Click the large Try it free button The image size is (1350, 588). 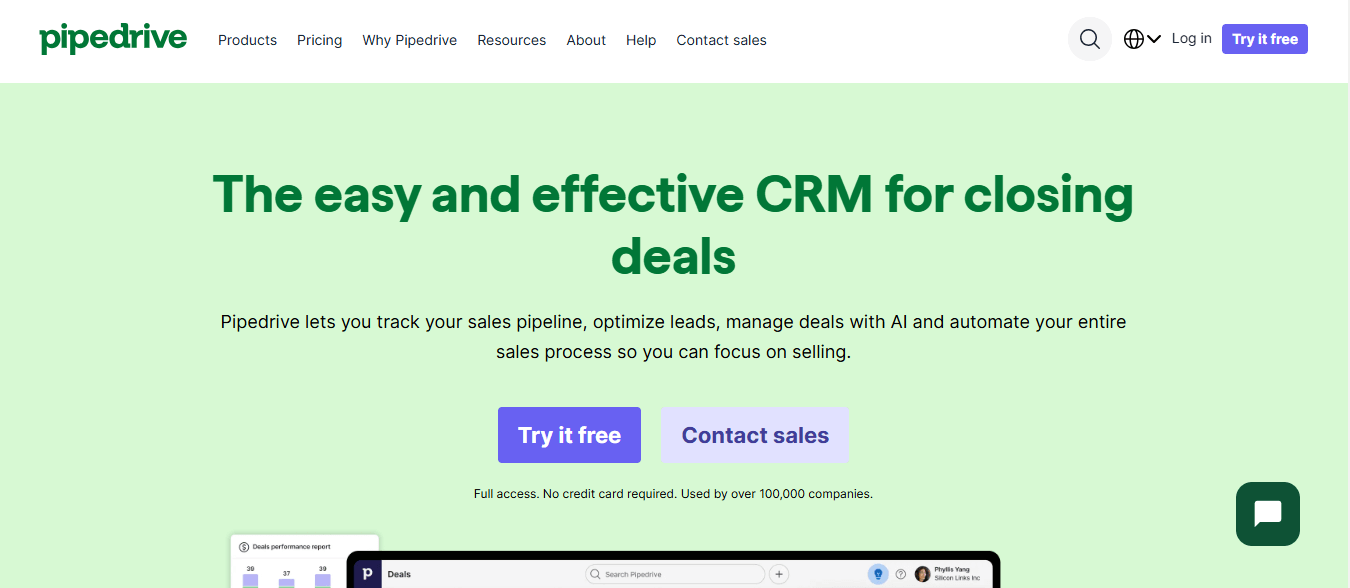pos(569,435)
